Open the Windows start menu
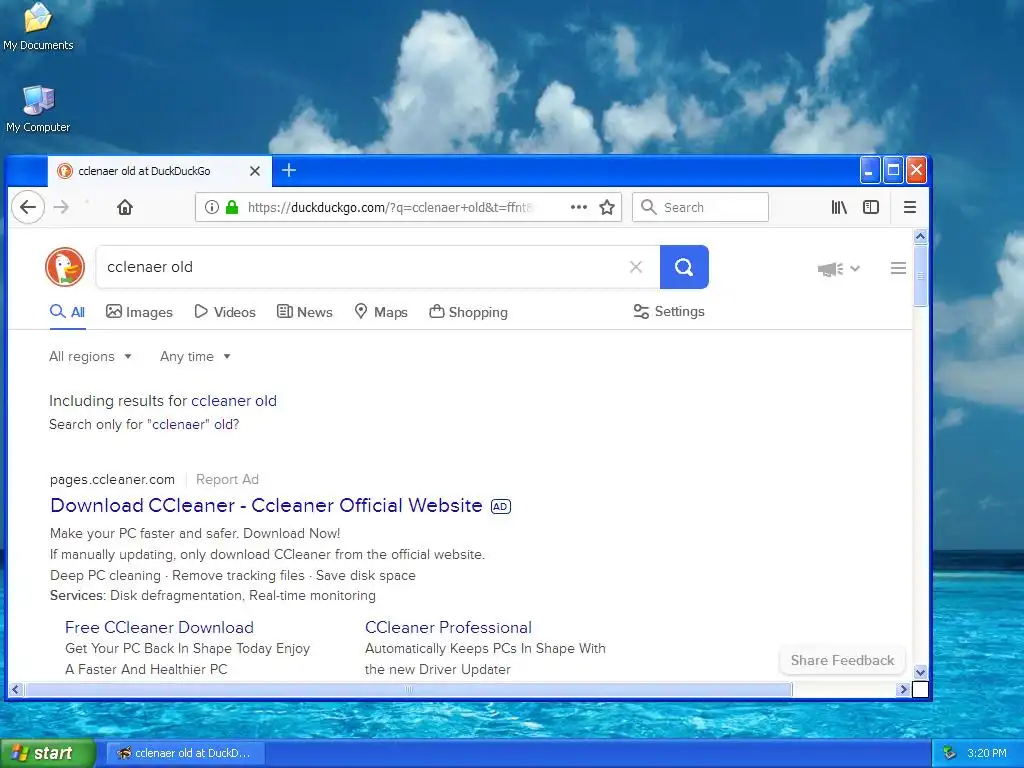 (x=47, y=753)
